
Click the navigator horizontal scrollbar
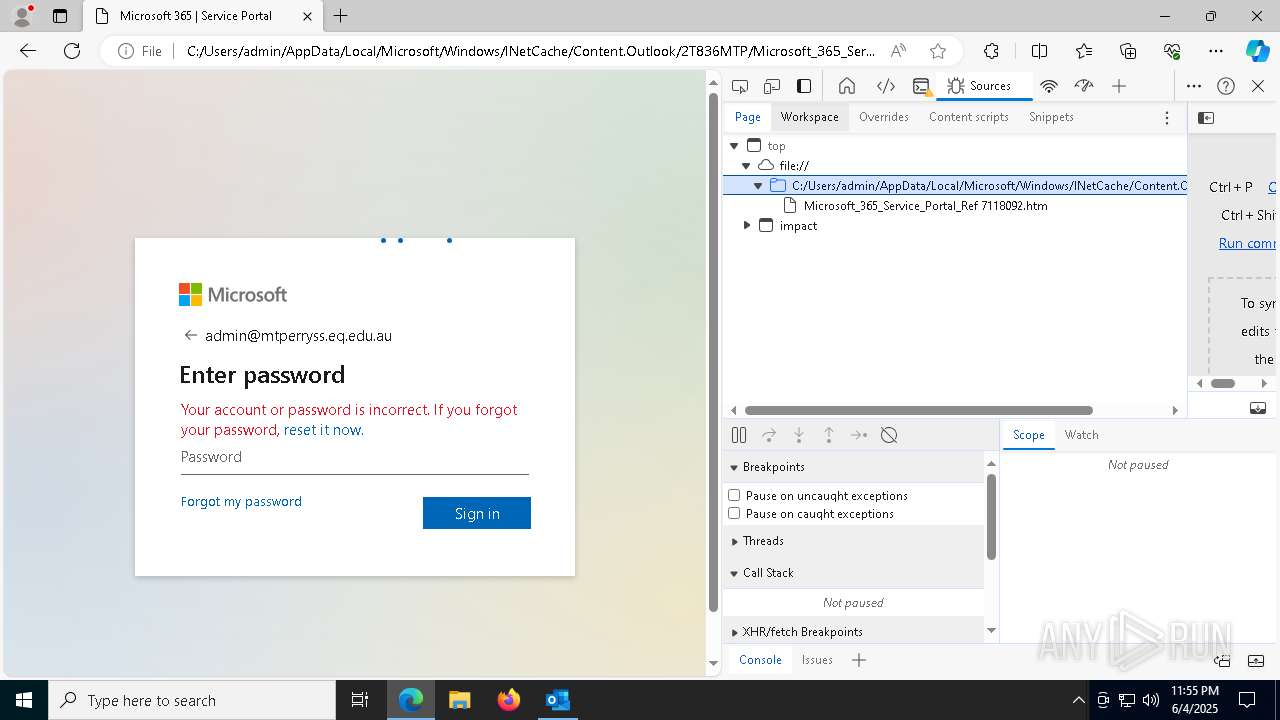click(919, 410)
